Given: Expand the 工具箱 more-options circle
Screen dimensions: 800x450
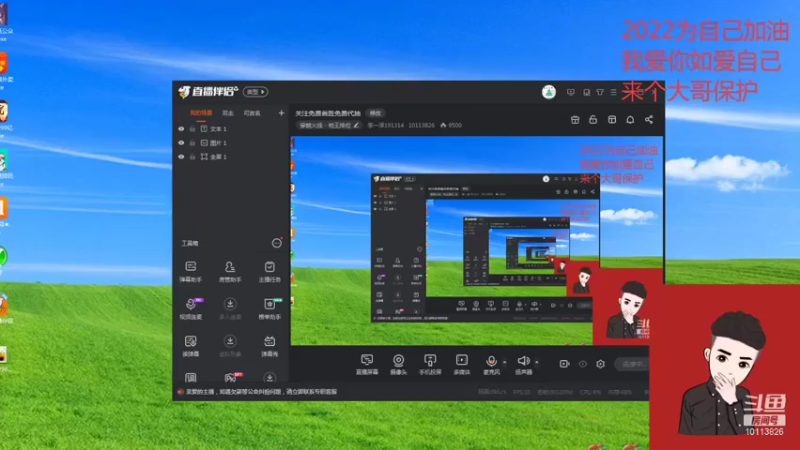Looking at the screenshot, I should point(277,243).
